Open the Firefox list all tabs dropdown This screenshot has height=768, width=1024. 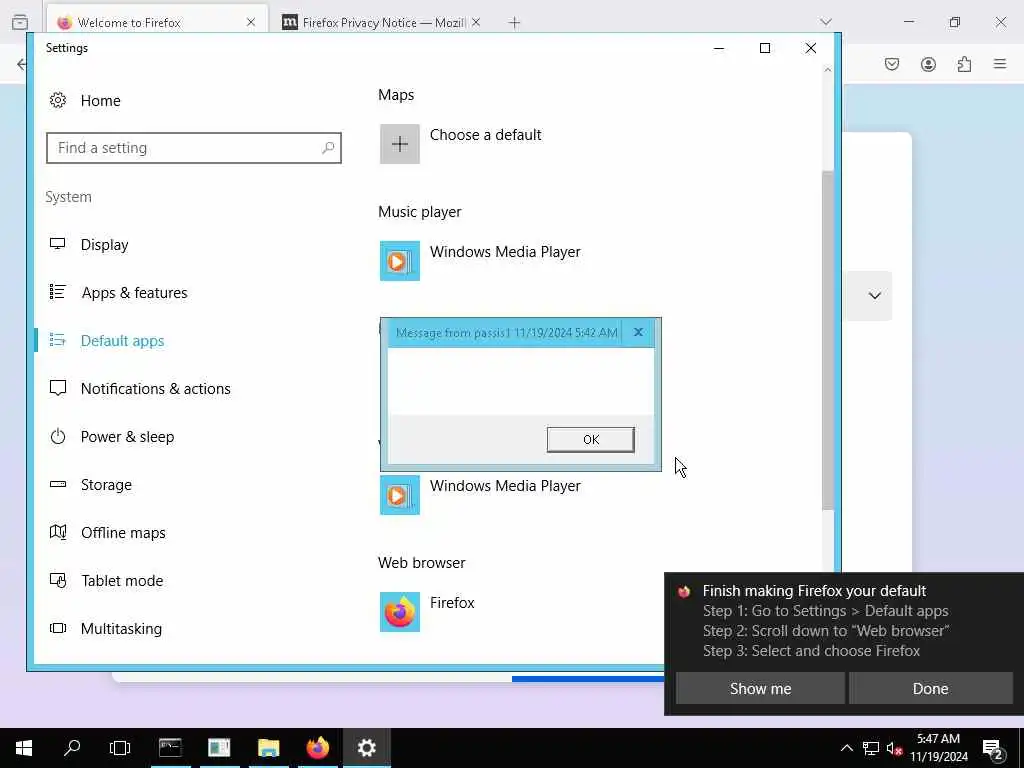826,22
